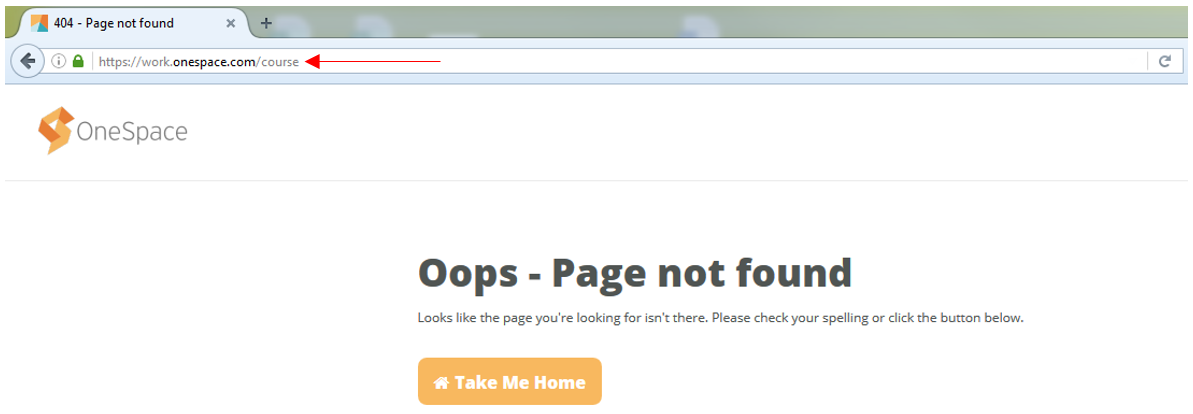Viewport: 1193px width, 414px height.
Task: Click the green padlock security icon
Action: 78,62
